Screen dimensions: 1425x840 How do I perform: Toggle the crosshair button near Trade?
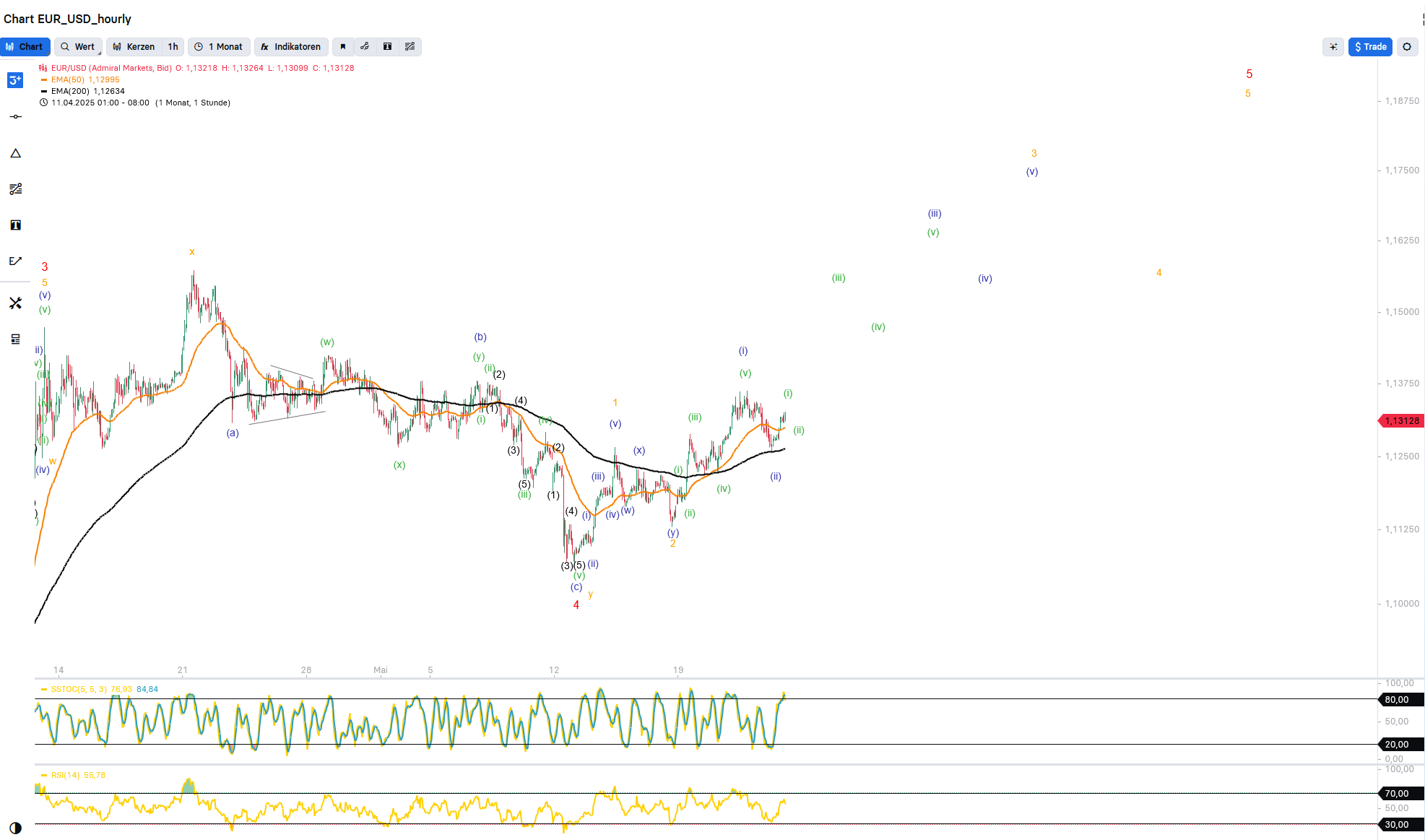[1333, 47]
